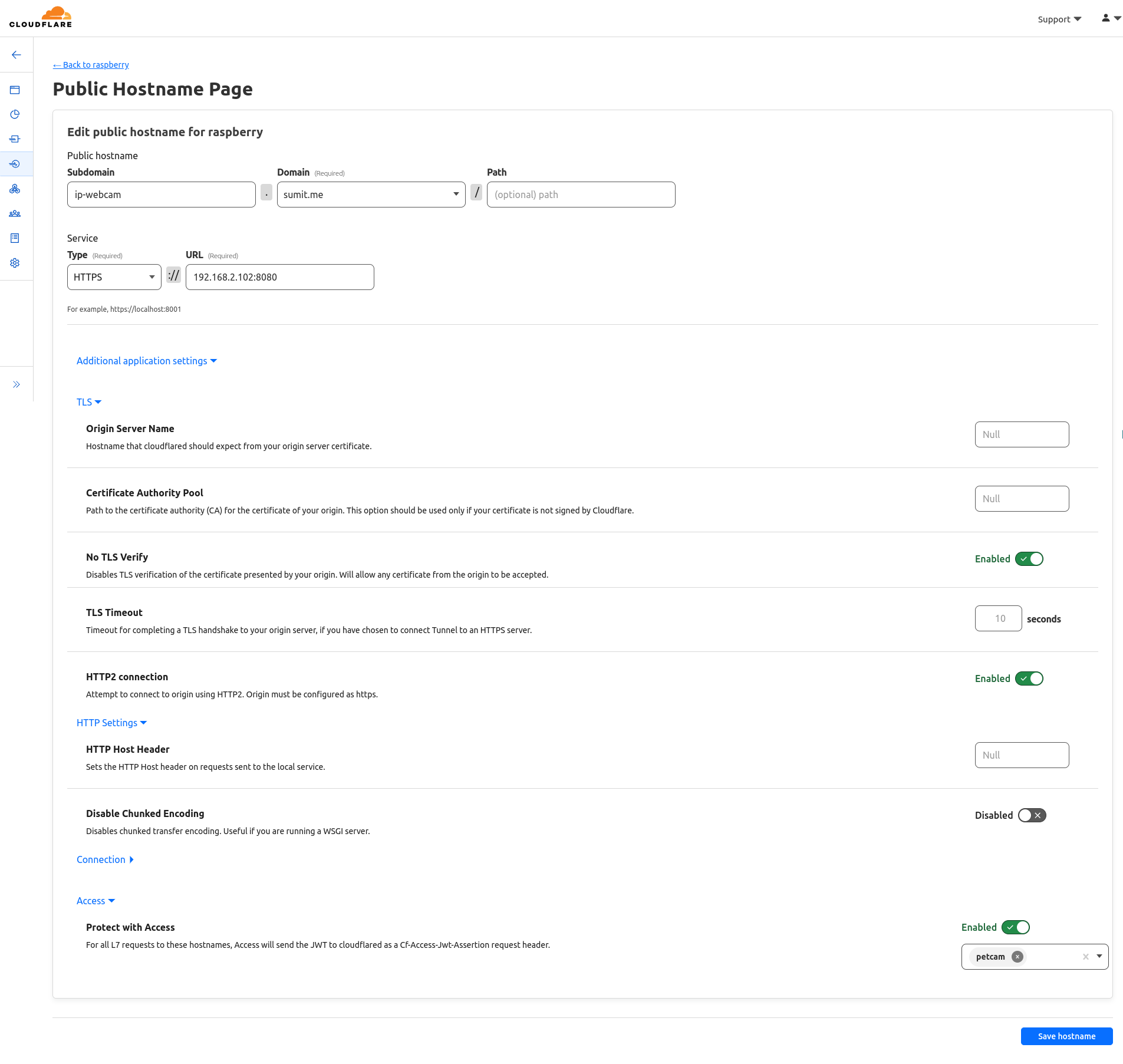Open the Access arrow-in-circle sidebar icon
This screenshot has width=1123, height=1064.
(15, 164)
